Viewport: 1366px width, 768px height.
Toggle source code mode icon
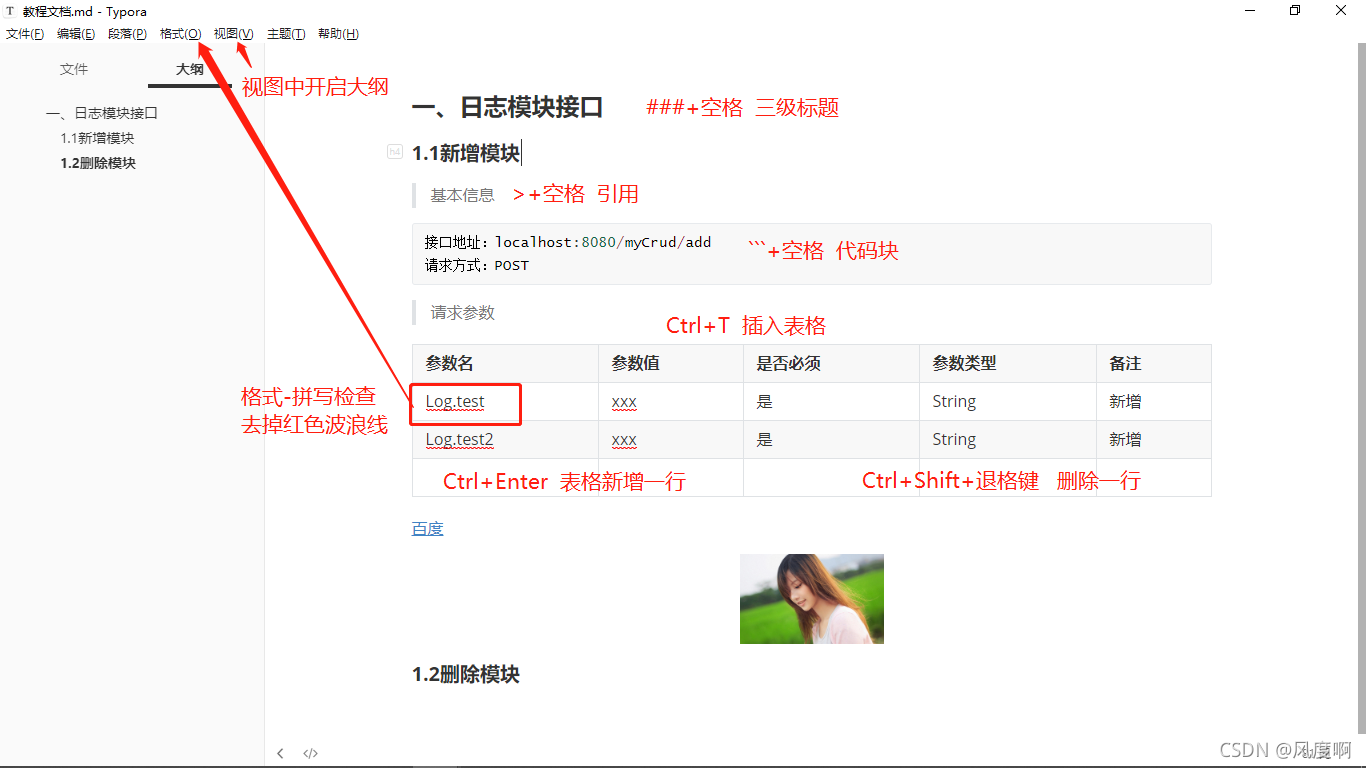pos(310,753)
